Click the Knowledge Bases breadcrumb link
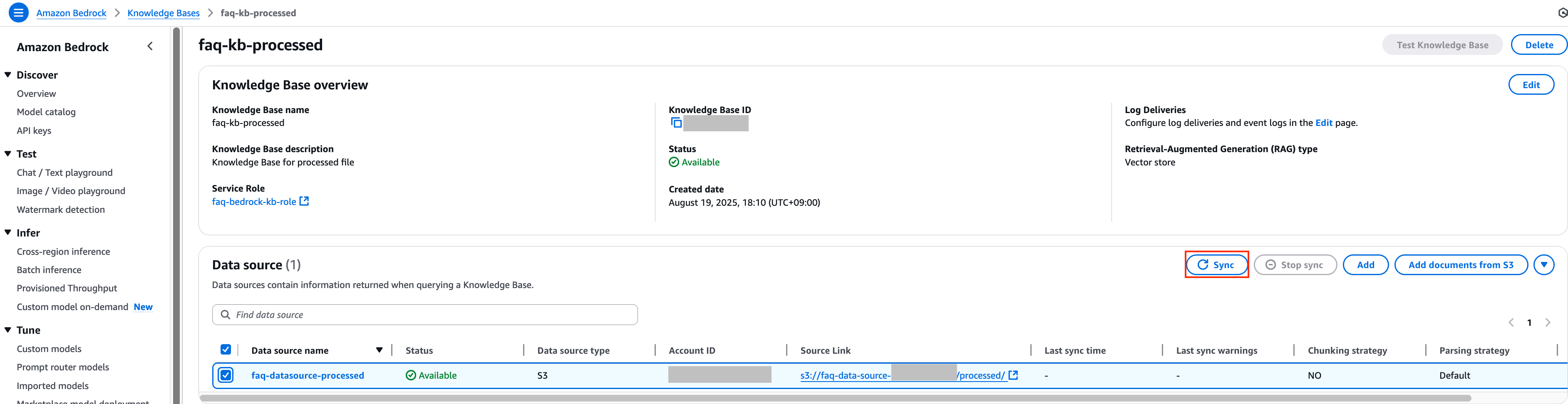 pyautogui.click(x=163, y=13)
